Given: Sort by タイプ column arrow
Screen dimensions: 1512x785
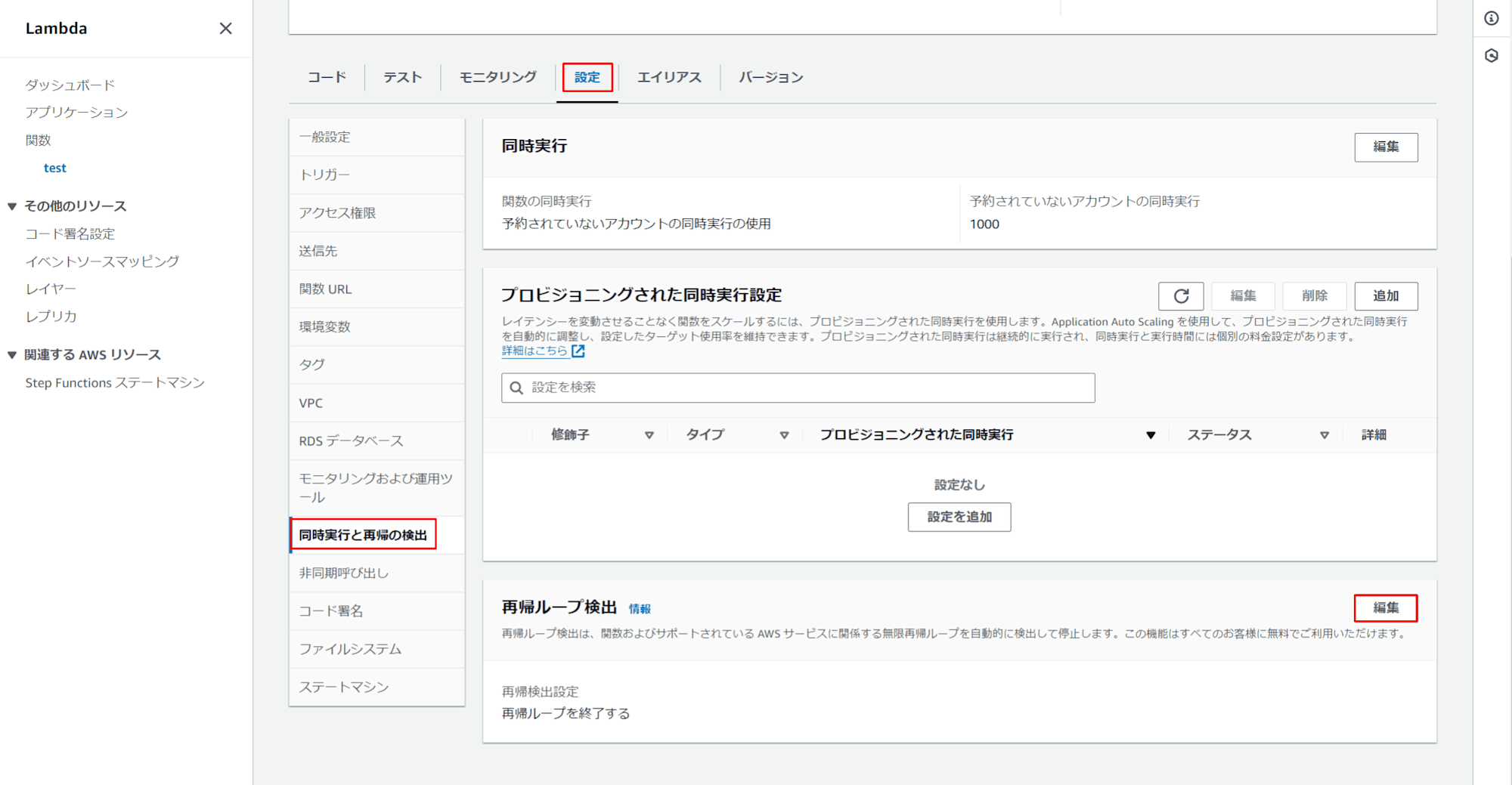Looking at the screenshot, I should tap(784, 435).
